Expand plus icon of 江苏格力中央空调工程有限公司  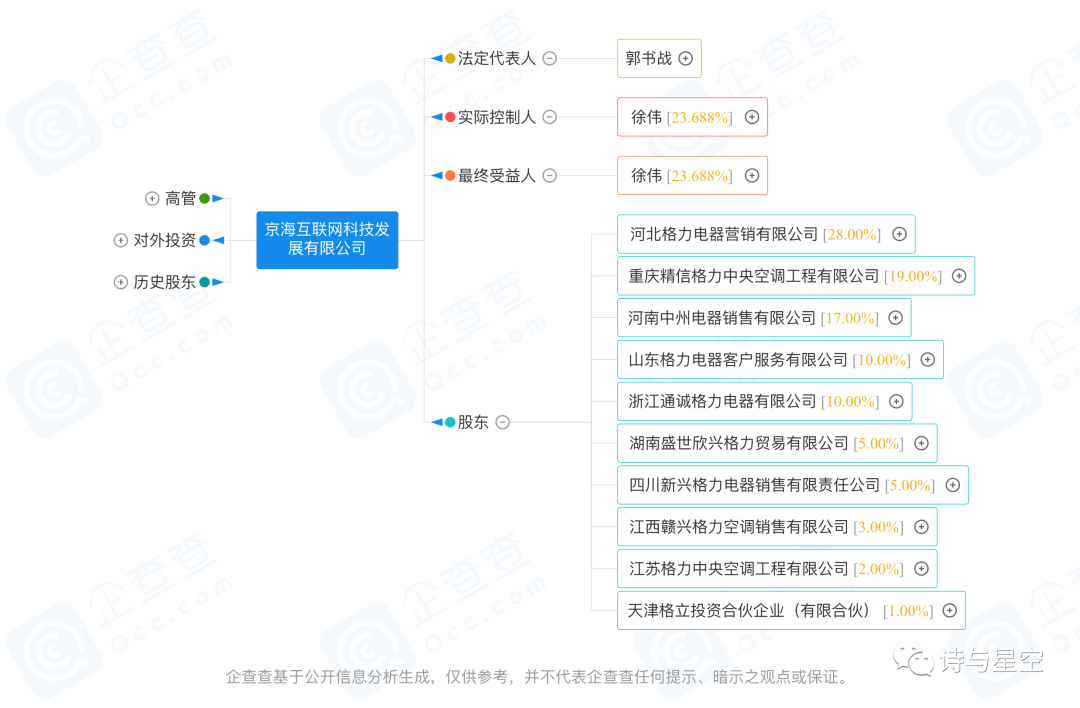coord(922,569)
